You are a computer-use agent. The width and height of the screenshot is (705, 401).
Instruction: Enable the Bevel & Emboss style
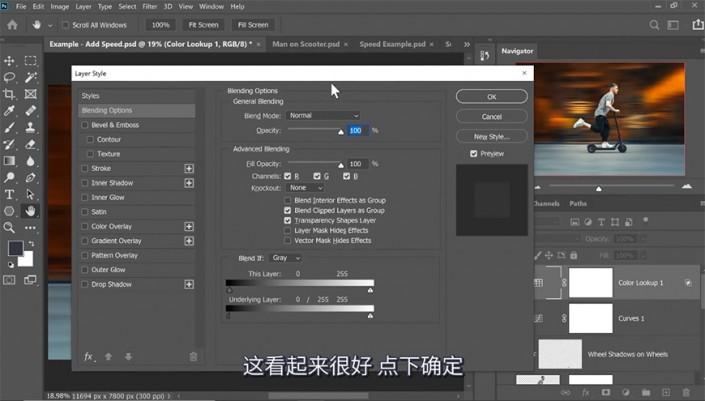coord(85,125)
